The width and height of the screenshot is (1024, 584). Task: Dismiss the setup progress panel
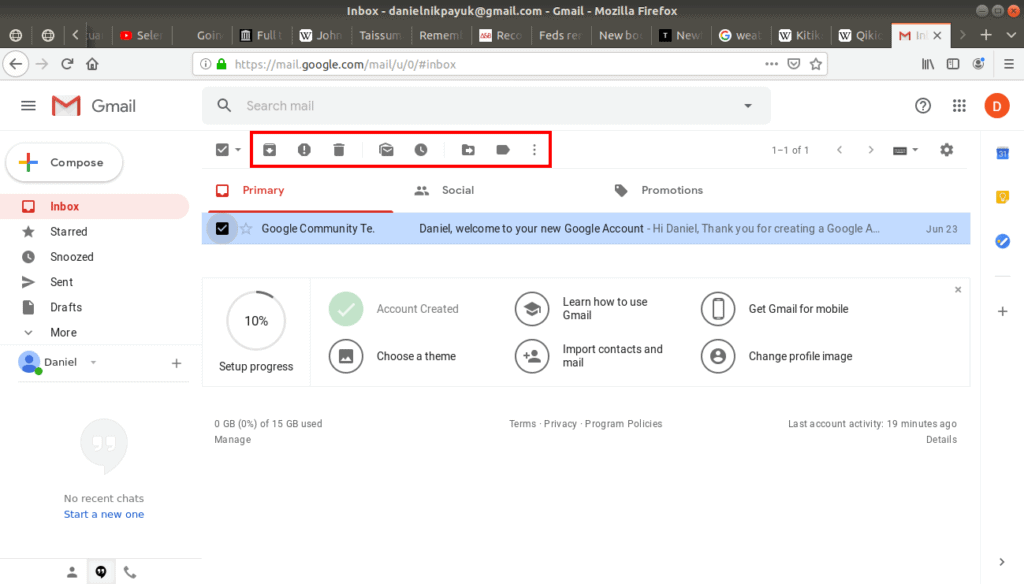pyautogui.click(x=958, y=289)
